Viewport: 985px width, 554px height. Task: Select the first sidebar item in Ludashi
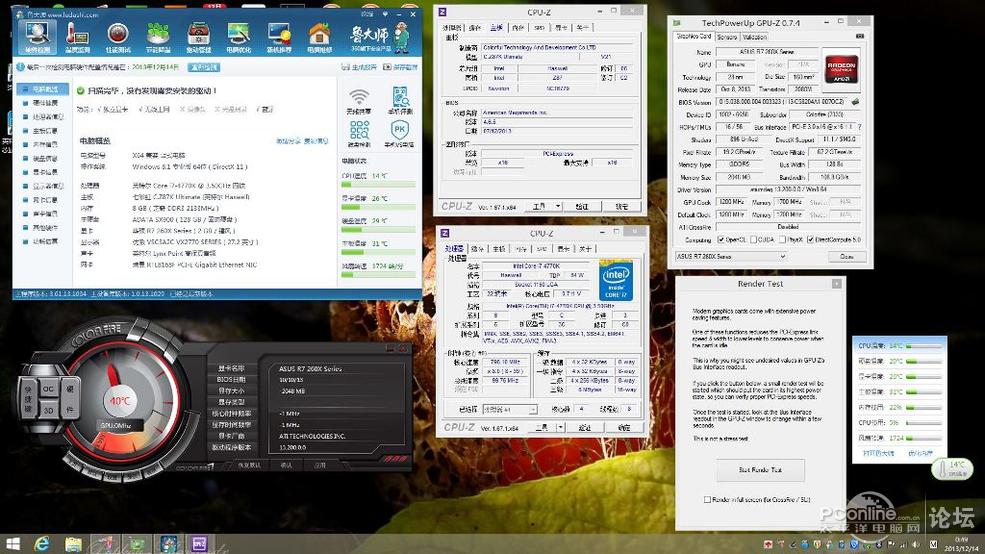[43, 89]
